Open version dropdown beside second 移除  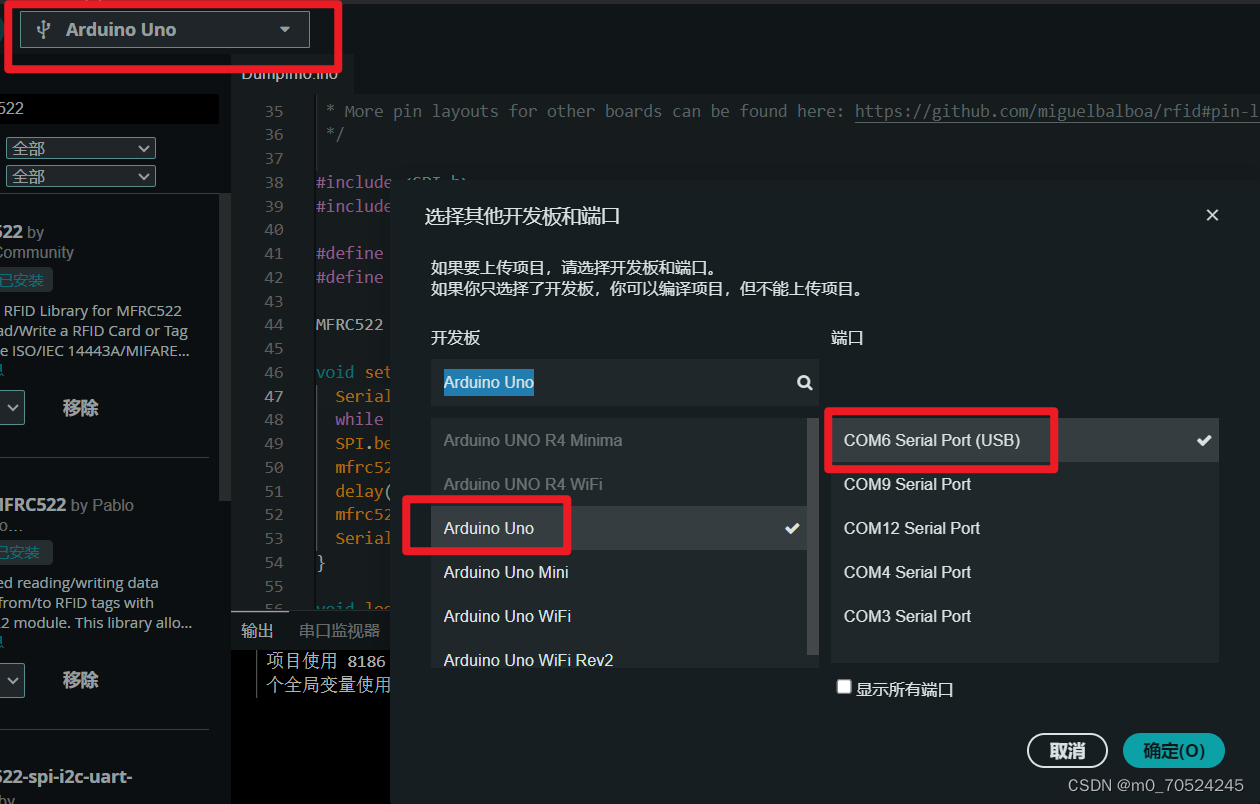12,680
